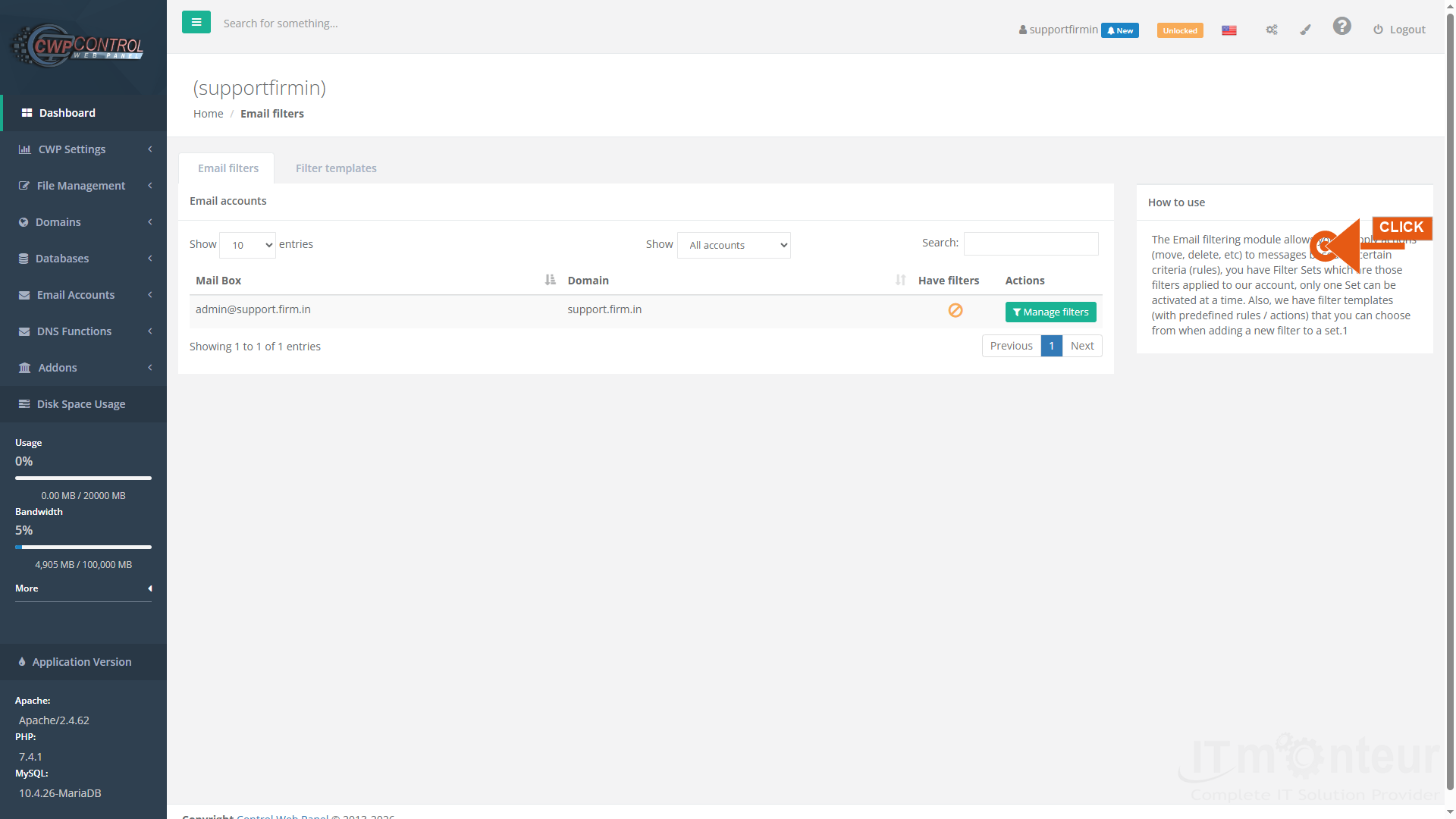Click the Addons building icon

tap(24, 368)
